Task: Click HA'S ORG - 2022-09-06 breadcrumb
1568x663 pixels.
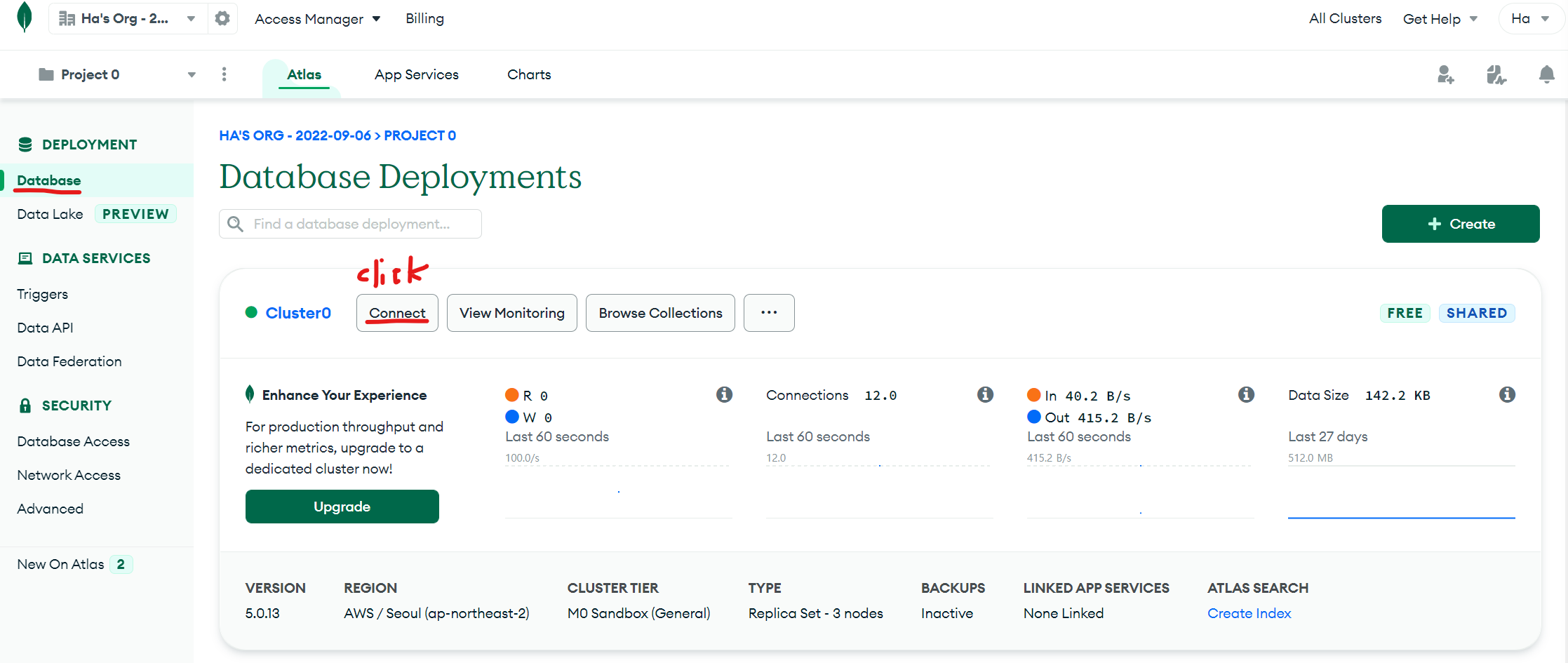Action: point(295,135)
